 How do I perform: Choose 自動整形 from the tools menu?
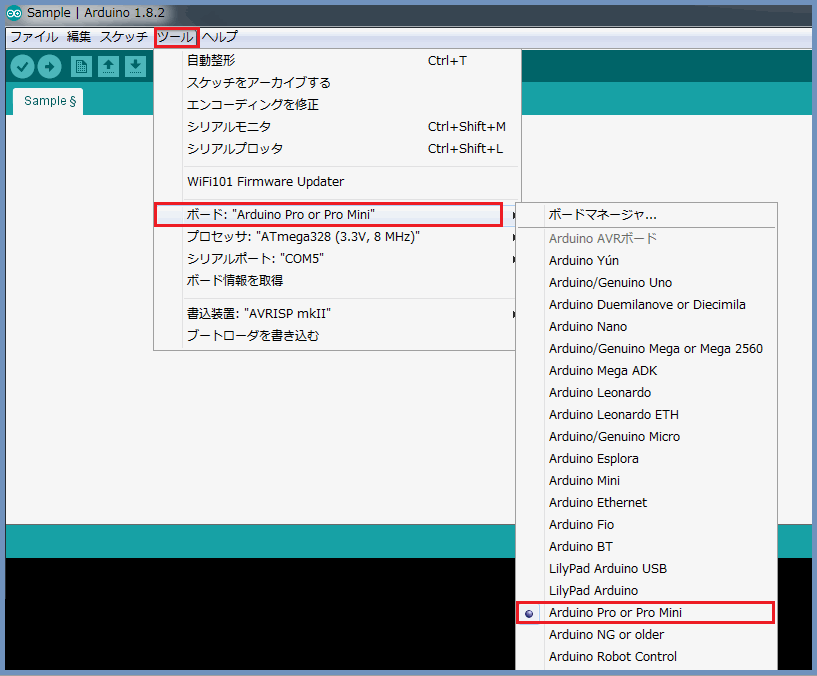(337, 61)
